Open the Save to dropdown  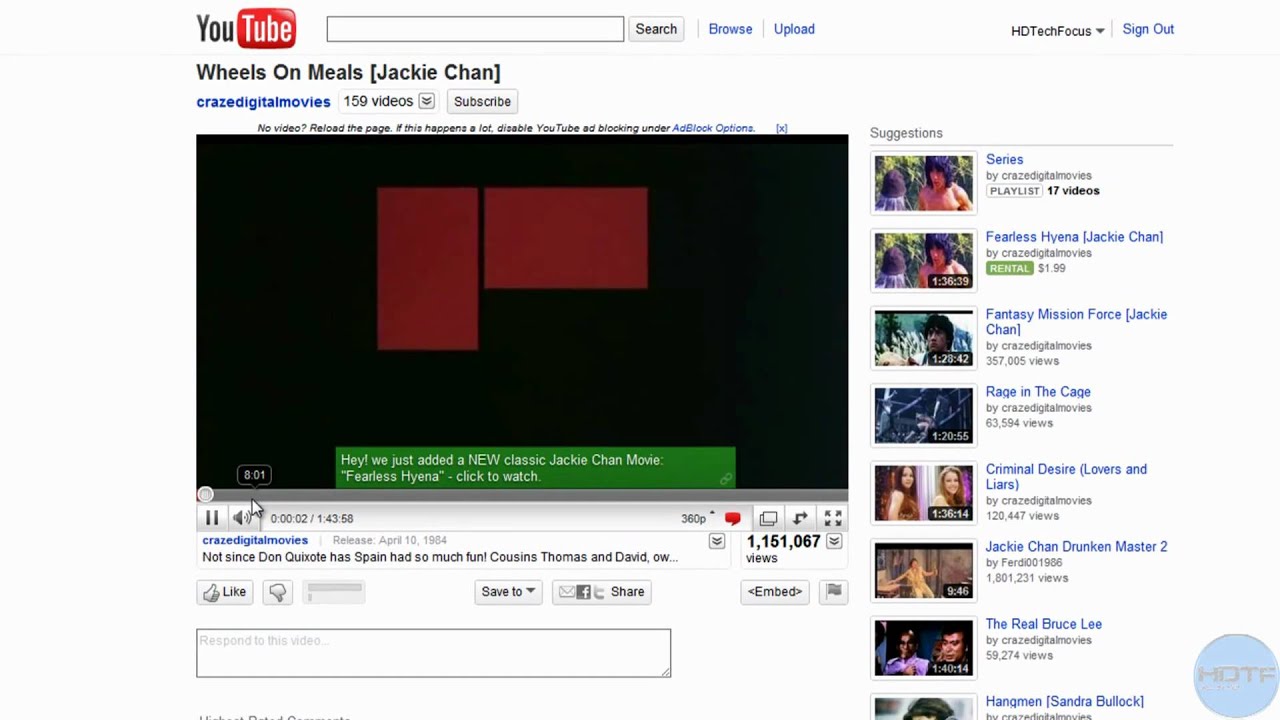coord(508,592)
